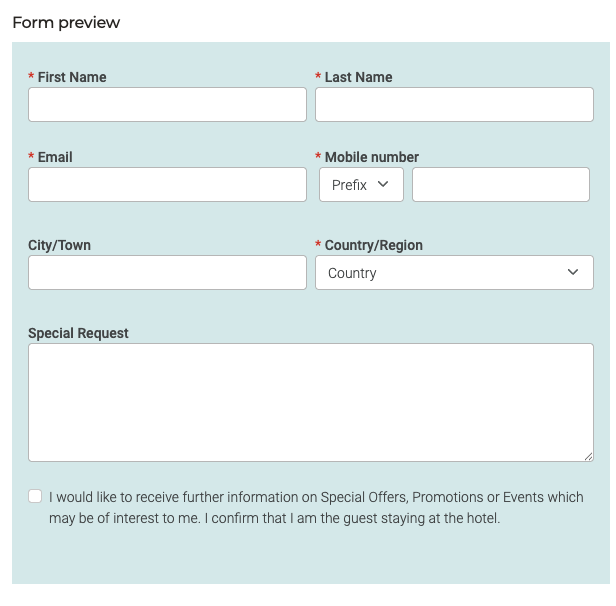Open the Country selection dropdown
The width and height of the screenshot is (616, 606).
point(454,273)
